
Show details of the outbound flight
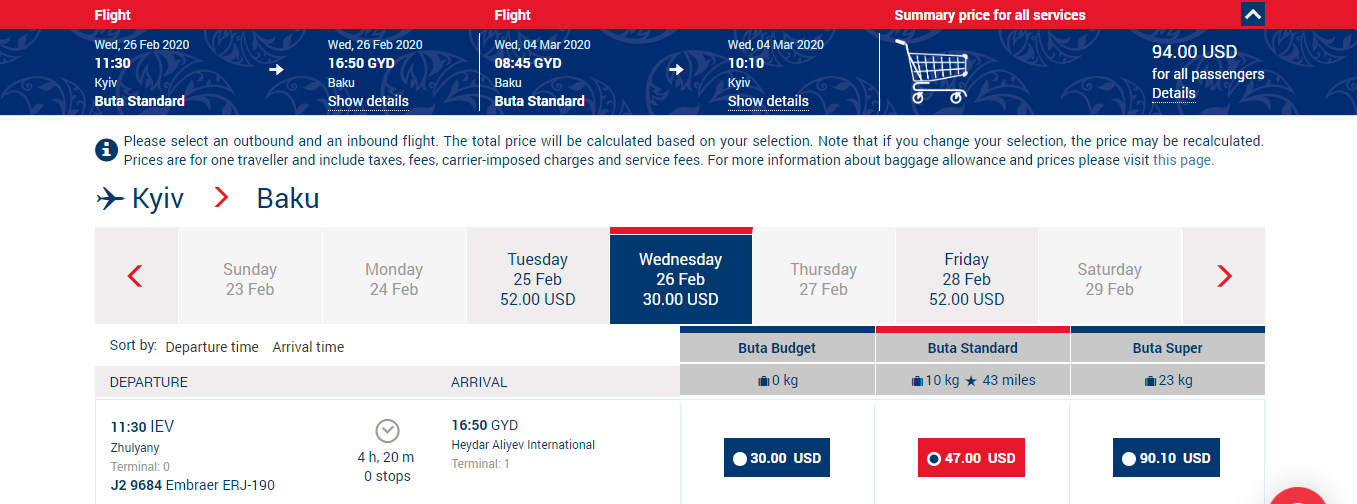368,101
